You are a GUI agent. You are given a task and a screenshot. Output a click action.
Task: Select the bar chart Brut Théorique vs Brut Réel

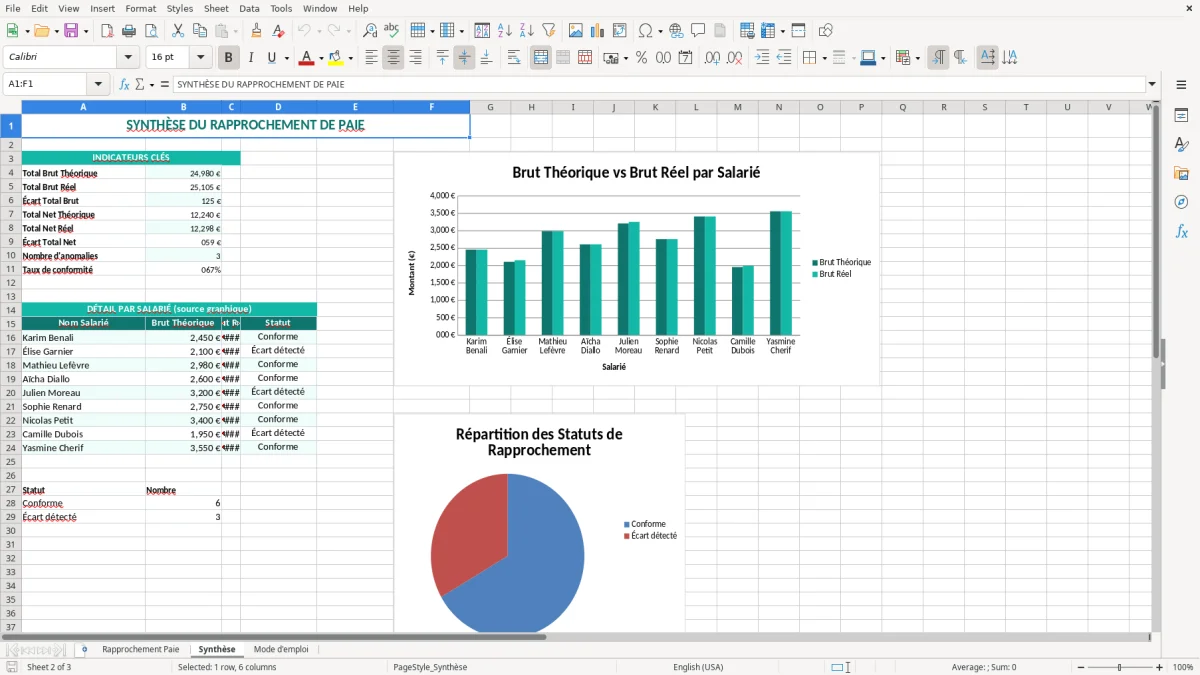[x=637, y=269]
